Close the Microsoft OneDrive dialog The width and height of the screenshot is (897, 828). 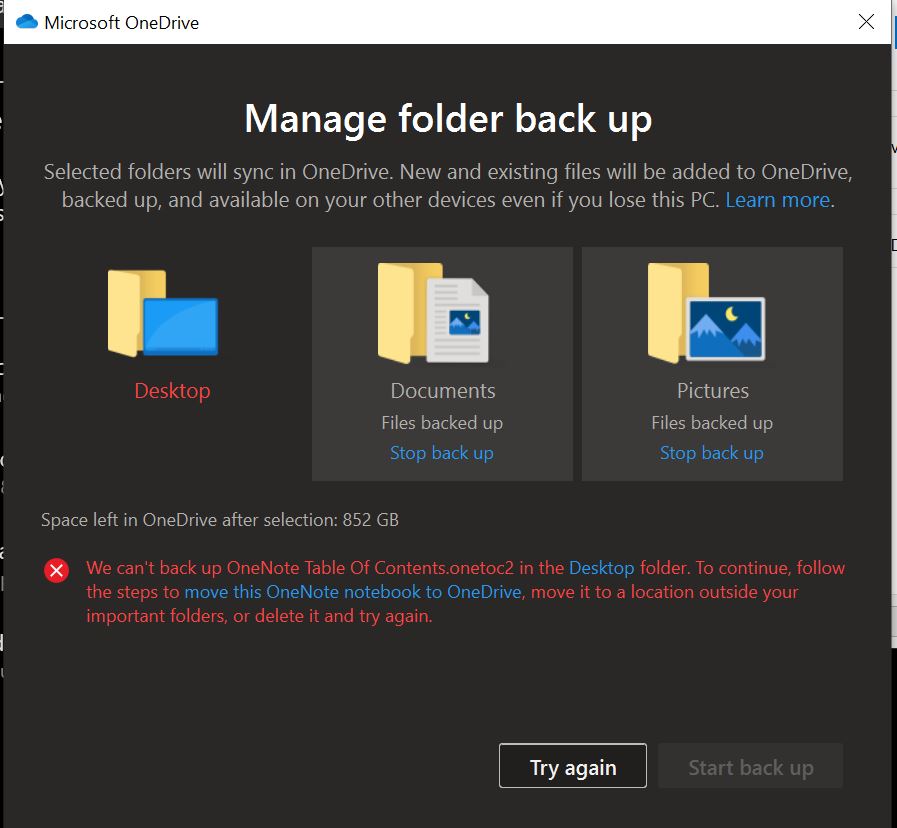866,22
